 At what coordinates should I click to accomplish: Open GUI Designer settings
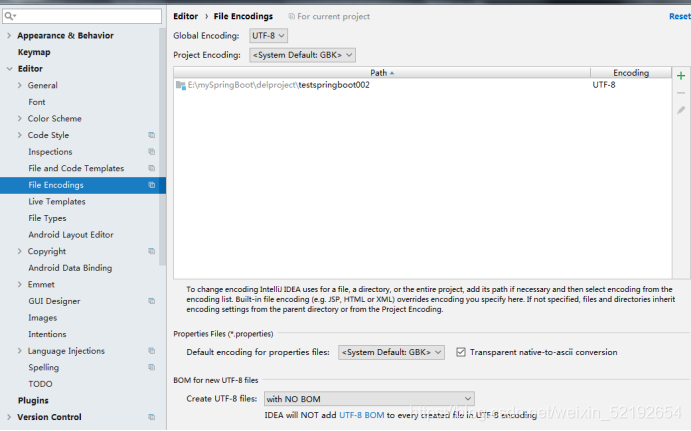(x=54, y=301)
